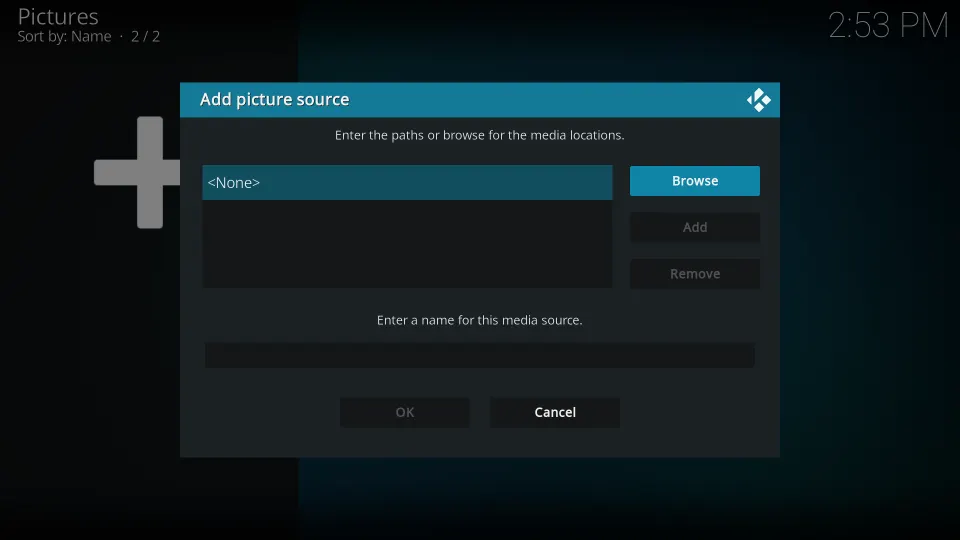Click the large plus add-source icon
Image resolution: width=960 pixels, height=540 pixels.
pos(137,172)
